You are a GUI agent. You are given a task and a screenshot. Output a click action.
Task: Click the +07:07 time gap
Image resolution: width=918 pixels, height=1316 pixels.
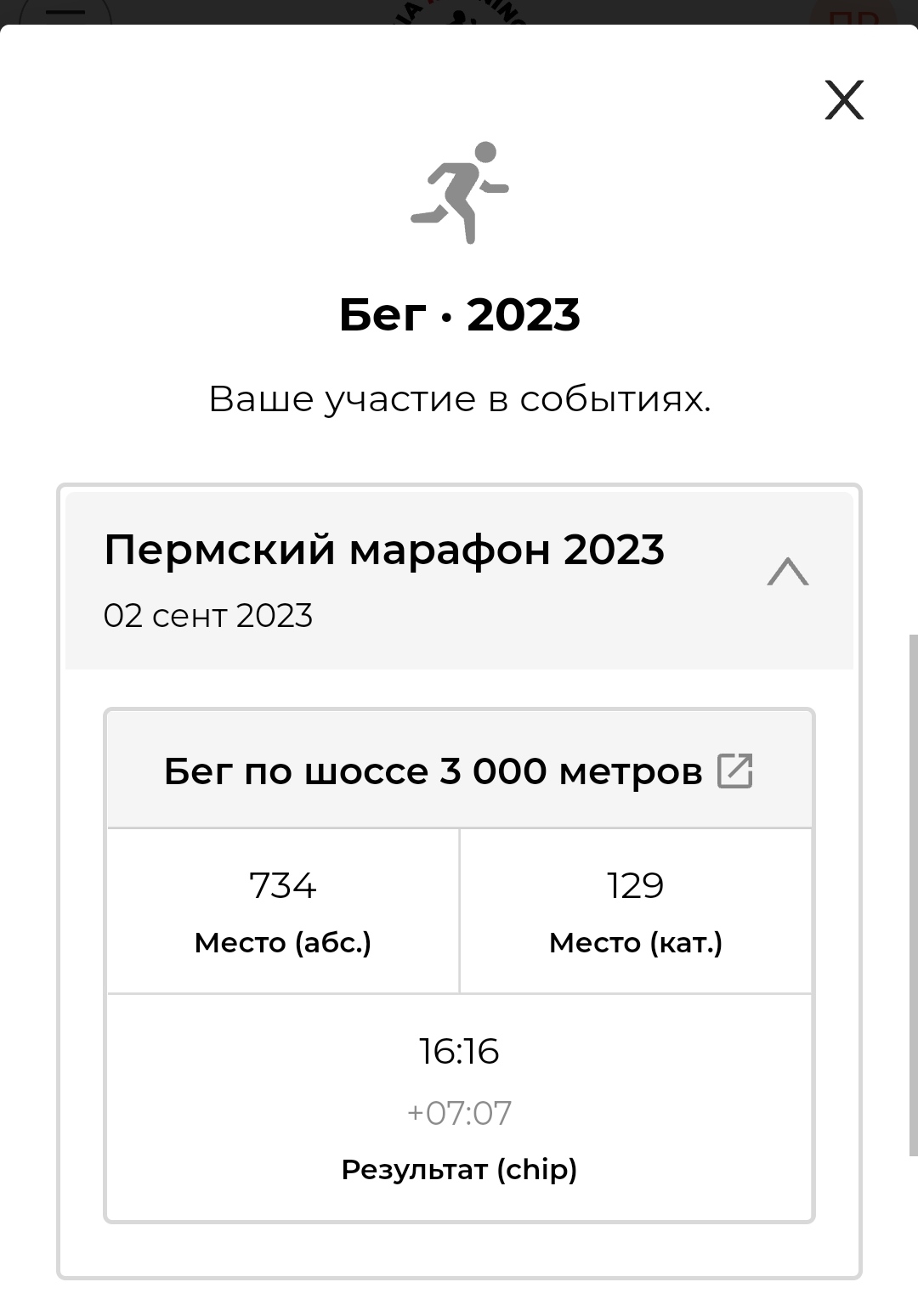point(459,1113)
